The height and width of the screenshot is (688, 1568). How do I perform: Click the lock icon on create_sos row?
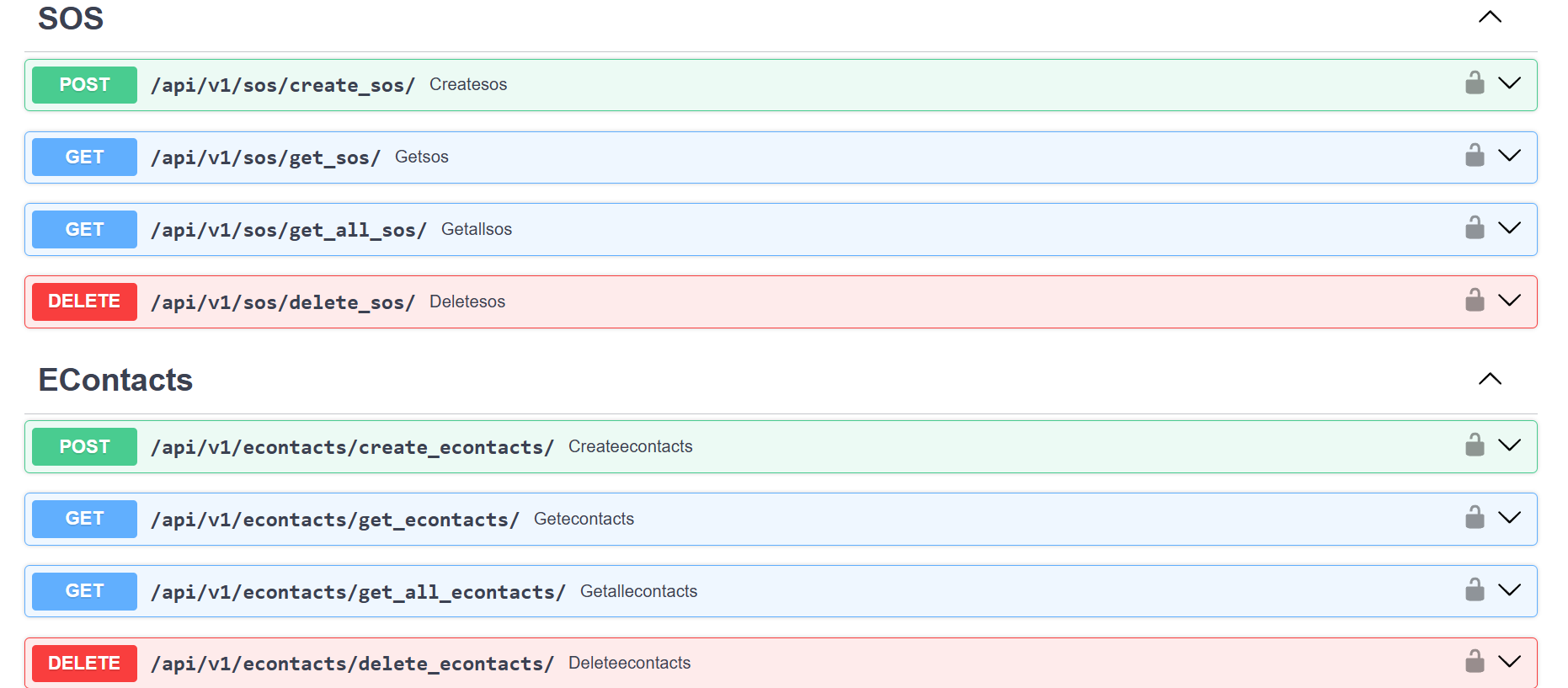tap(1475, 83)
